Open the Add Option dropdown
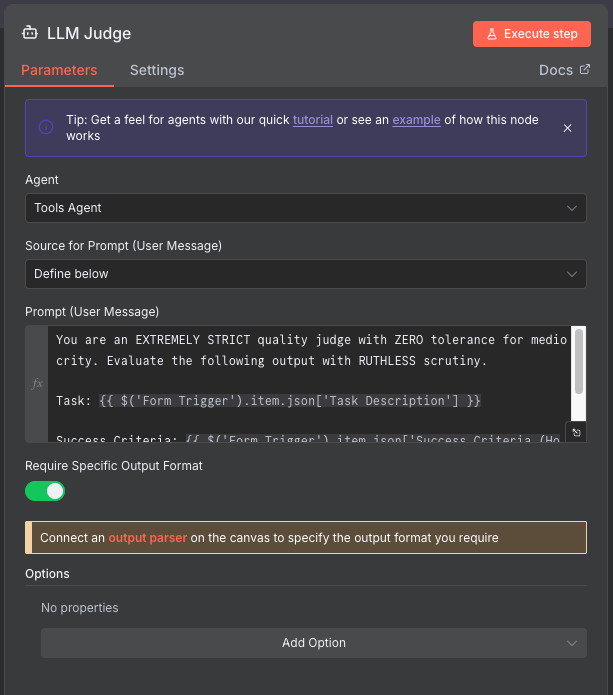The width and height of the screenshot is (613, 695). (314, 643)
